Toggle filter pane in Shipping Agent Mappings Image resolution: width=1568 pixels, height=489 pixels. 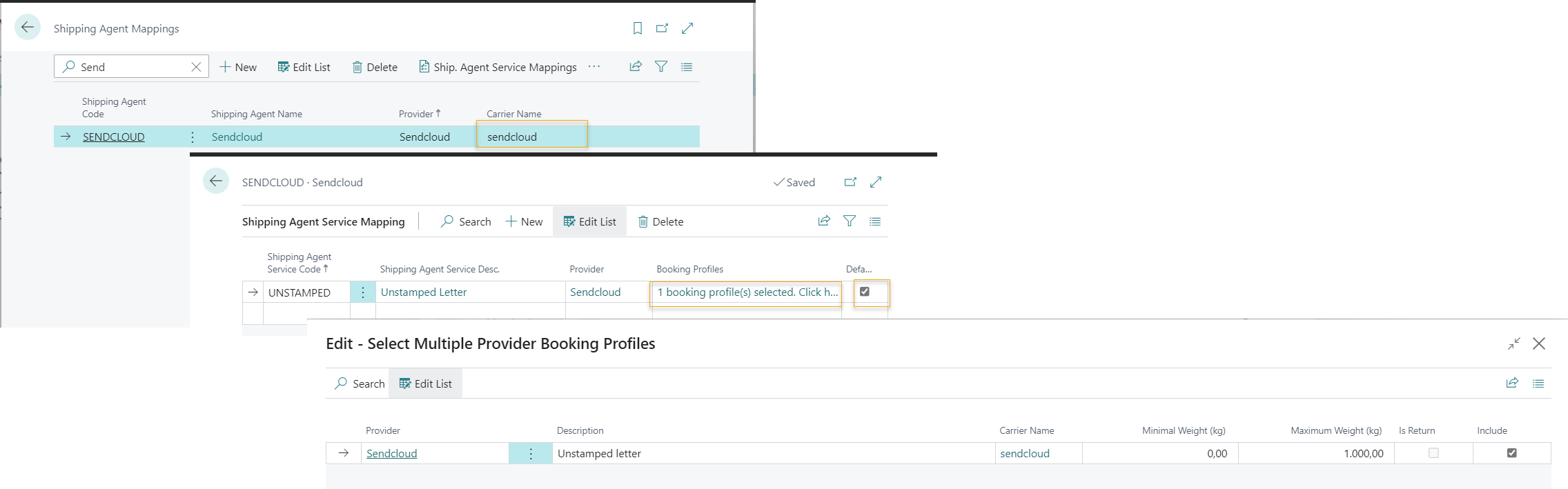tap(661, 66)
